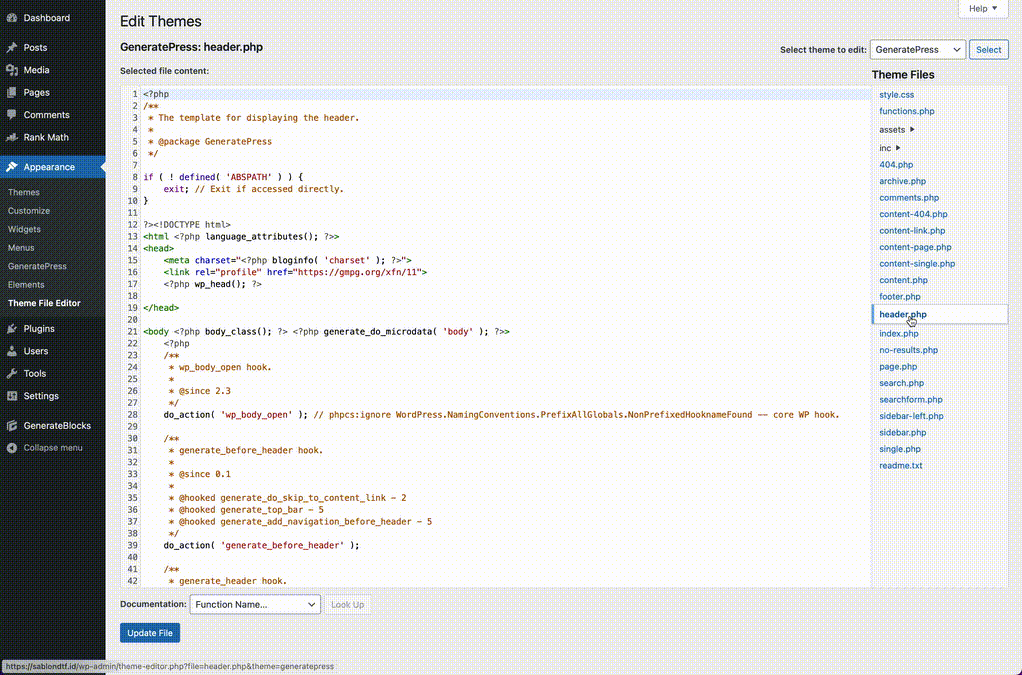Click the Plugins icon in sidebar
This screenshot has width=1022, height=675.
tap(12, 329)
